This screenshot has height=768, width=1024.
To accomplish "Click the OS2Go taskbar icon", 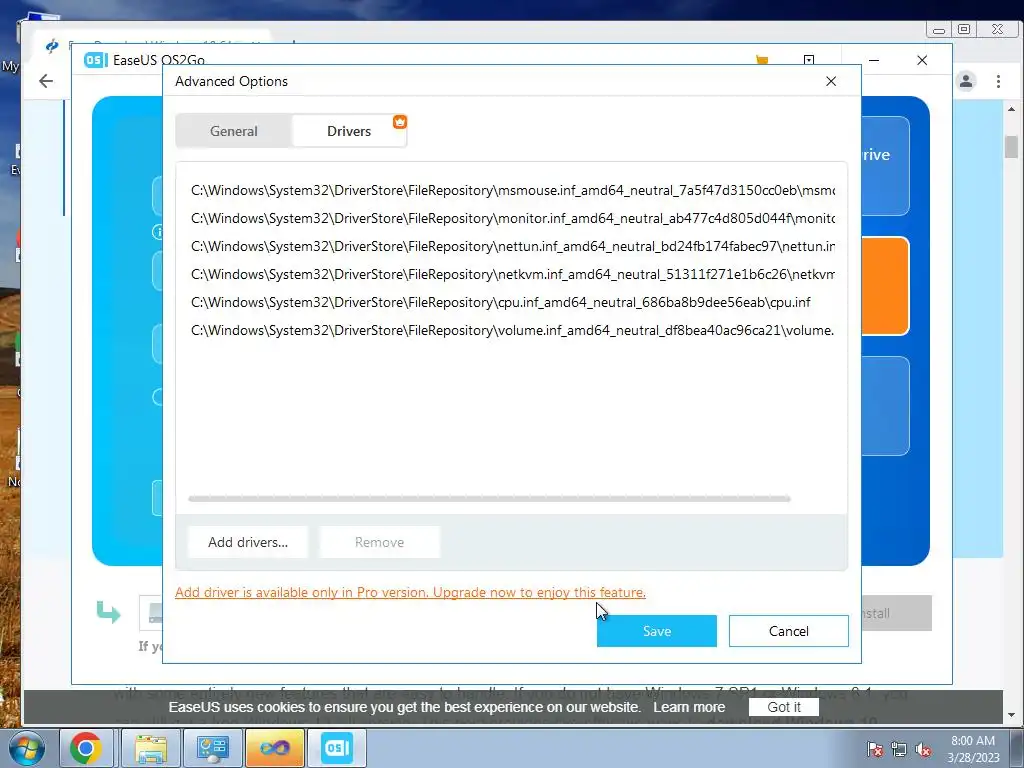I will coord(336,748).
